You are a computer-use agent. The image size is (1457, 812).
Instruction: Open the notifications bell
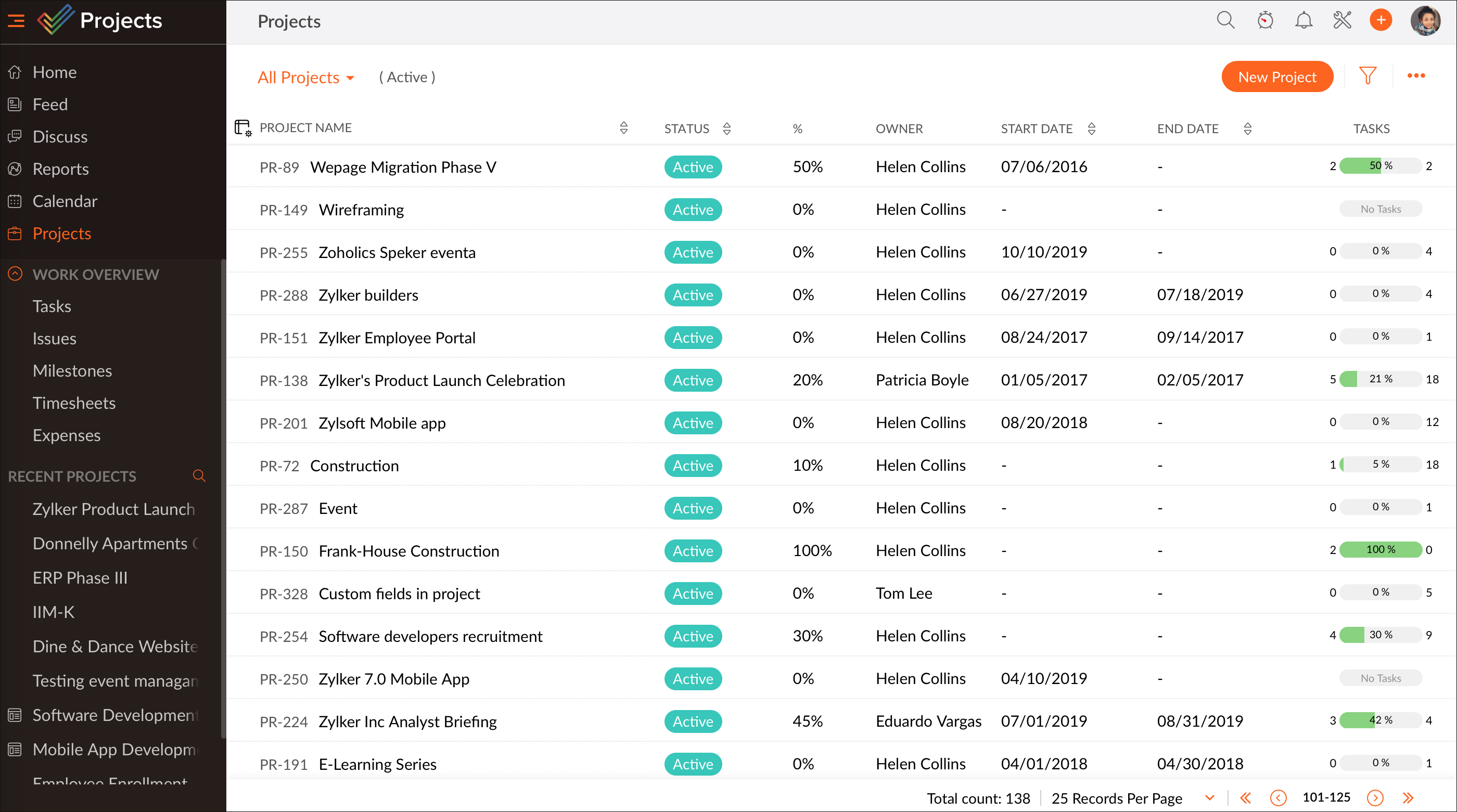tap(1303, 21)
